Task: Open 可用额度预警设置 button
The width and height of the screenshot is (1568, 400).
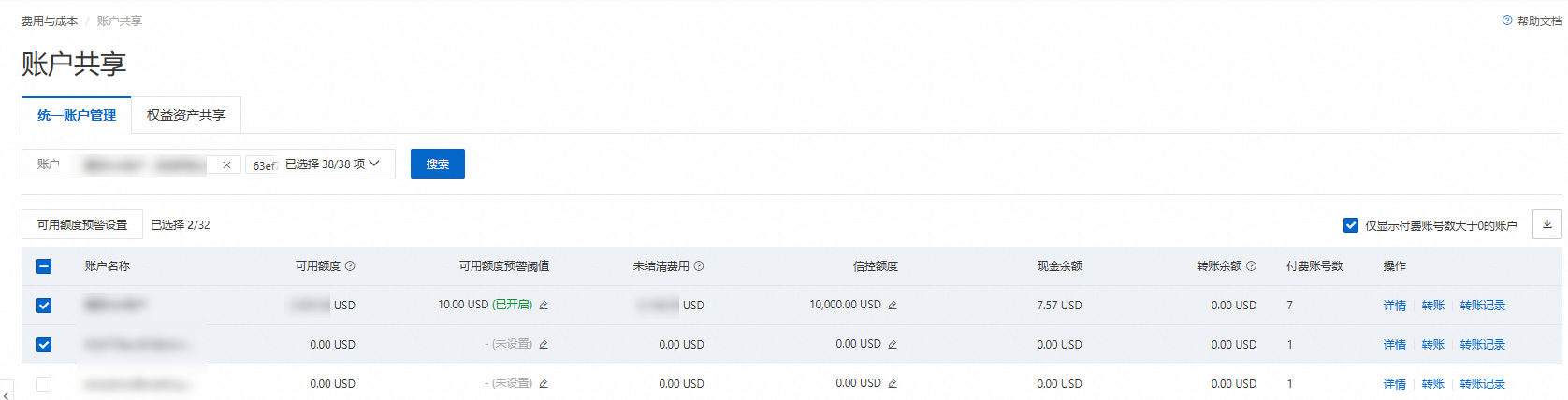Action: point(82,224)
